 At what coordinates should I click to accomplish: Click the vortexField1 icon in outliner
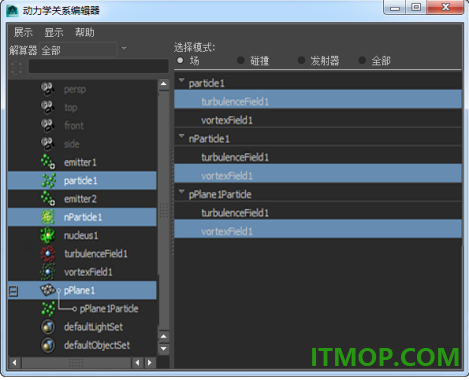coord(48,272)
